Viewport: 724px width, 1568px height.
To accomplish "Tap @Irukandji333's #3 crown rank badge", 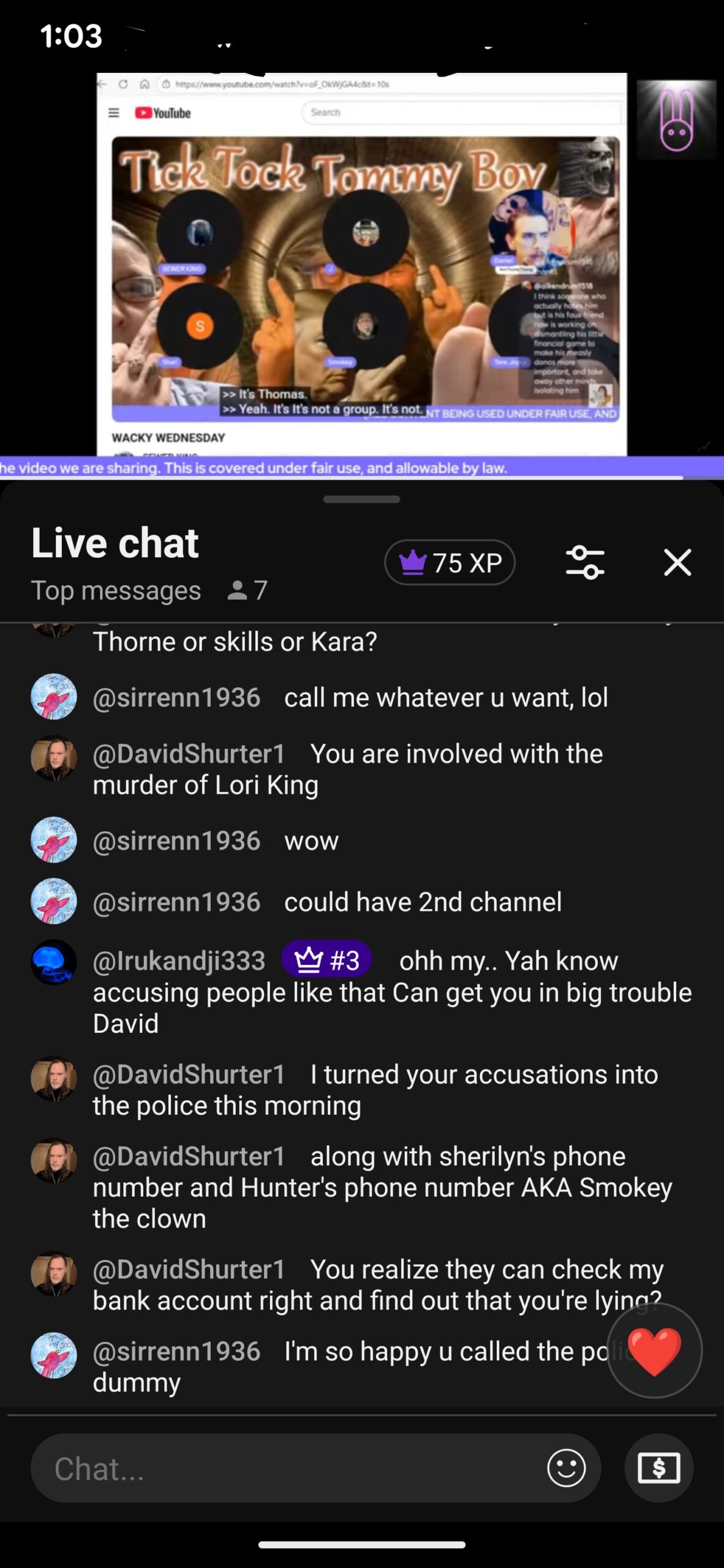I will (326, 960).
